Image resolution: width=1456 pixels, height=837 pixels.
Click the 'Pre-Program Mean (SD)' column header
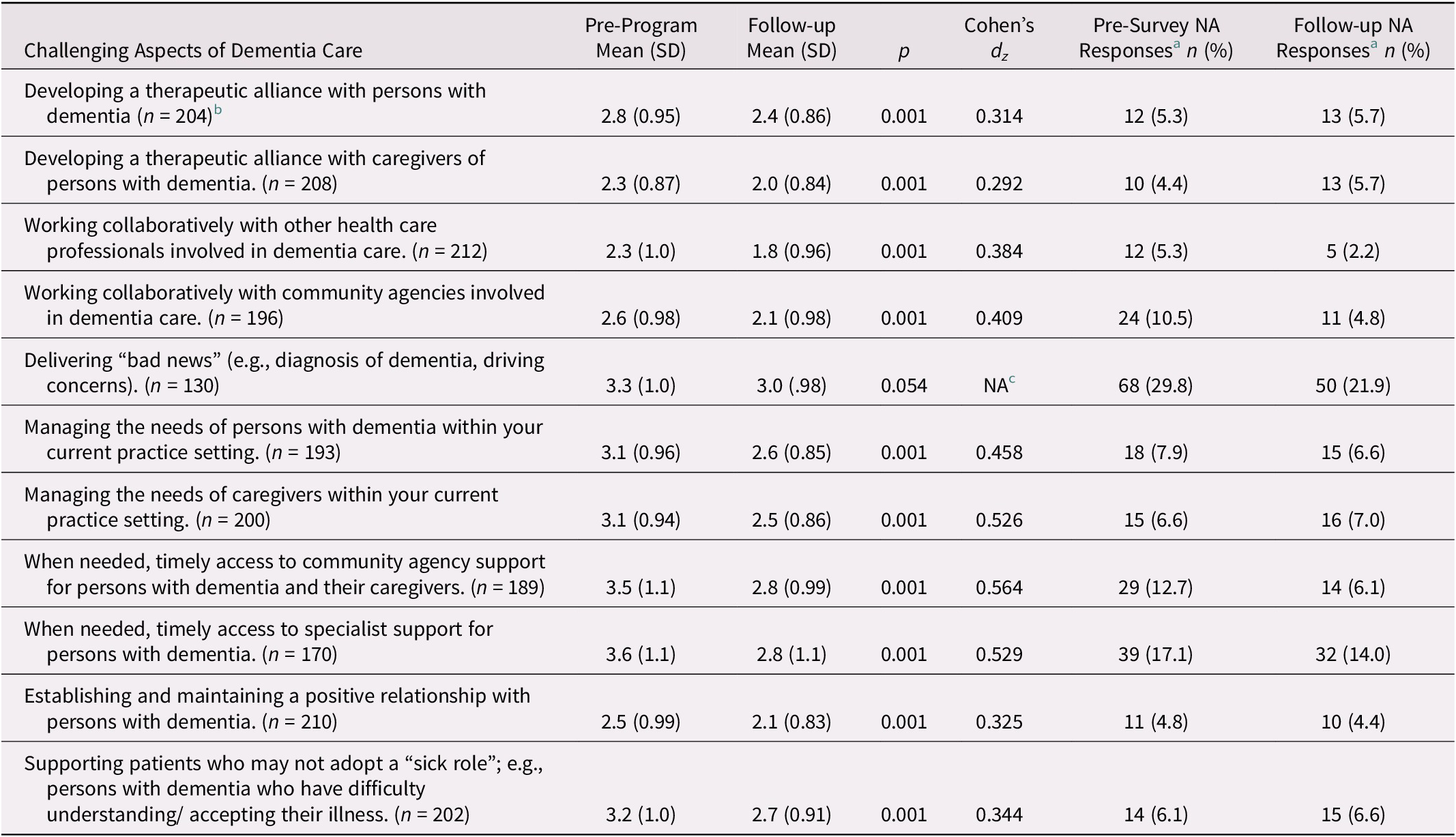[x=641, y=38]
